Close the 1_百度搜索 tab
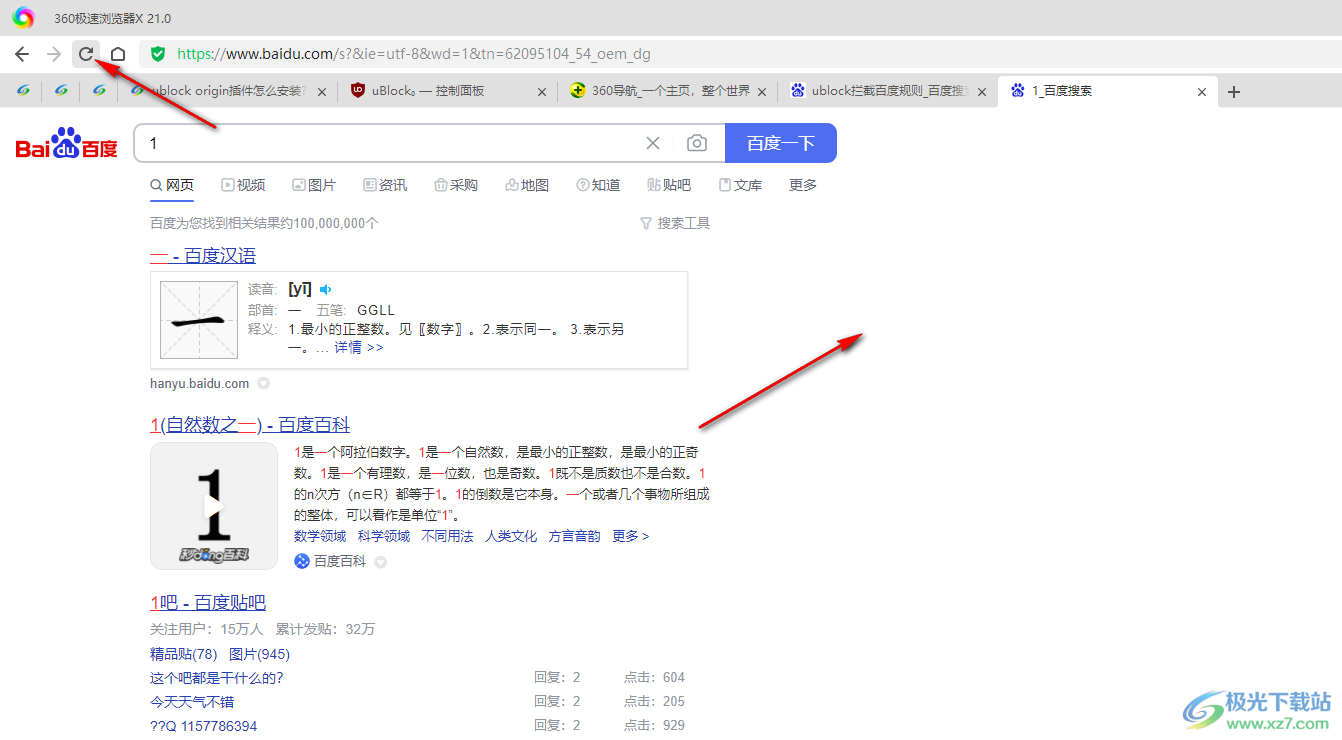Image resolution: width=1342 pixels, height=740 pixels. pyautogui.click(x=1202, y=92)
